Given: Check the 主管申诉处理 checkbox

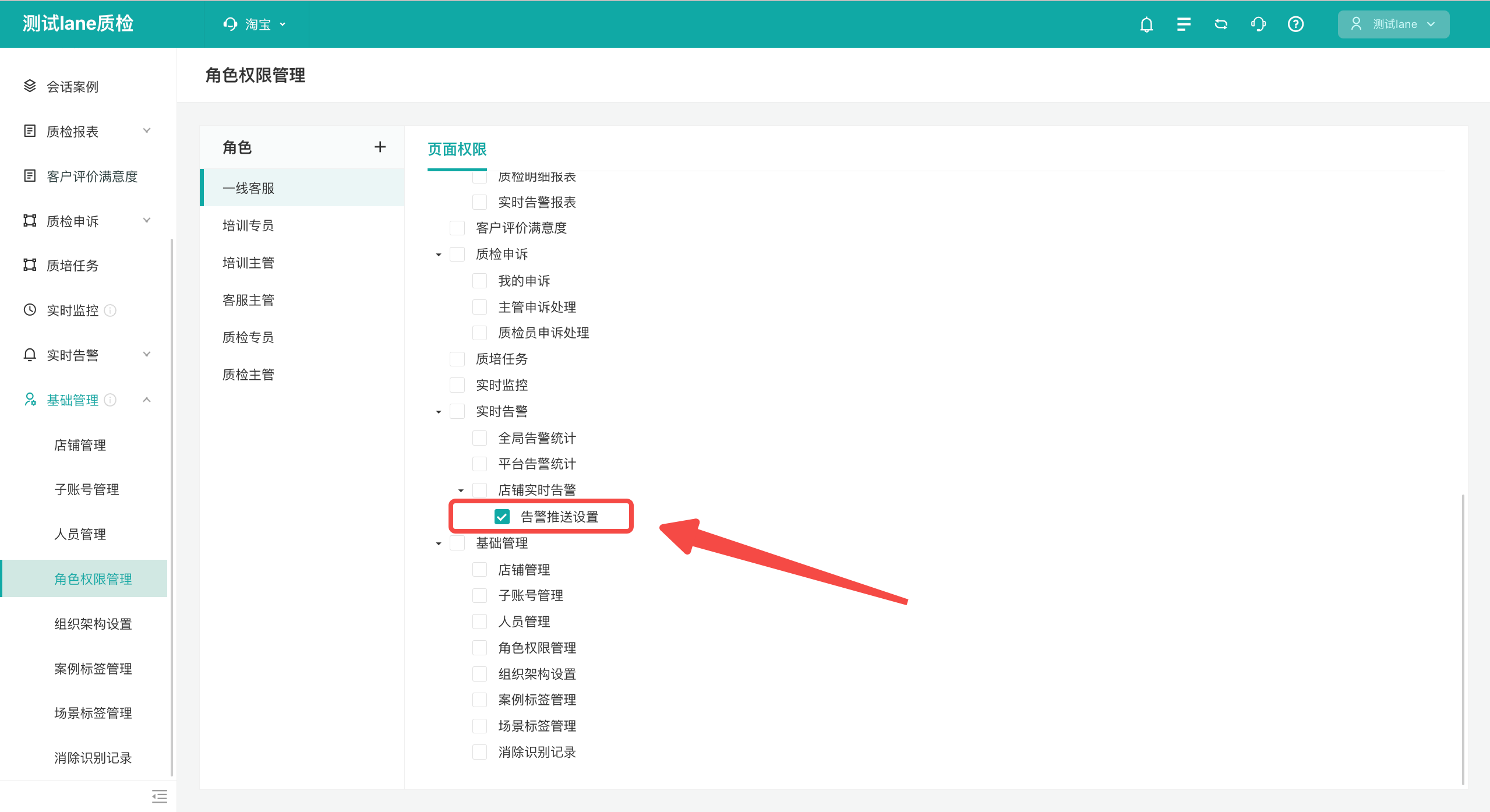Looking at the screenshot, I should (479, 307).
